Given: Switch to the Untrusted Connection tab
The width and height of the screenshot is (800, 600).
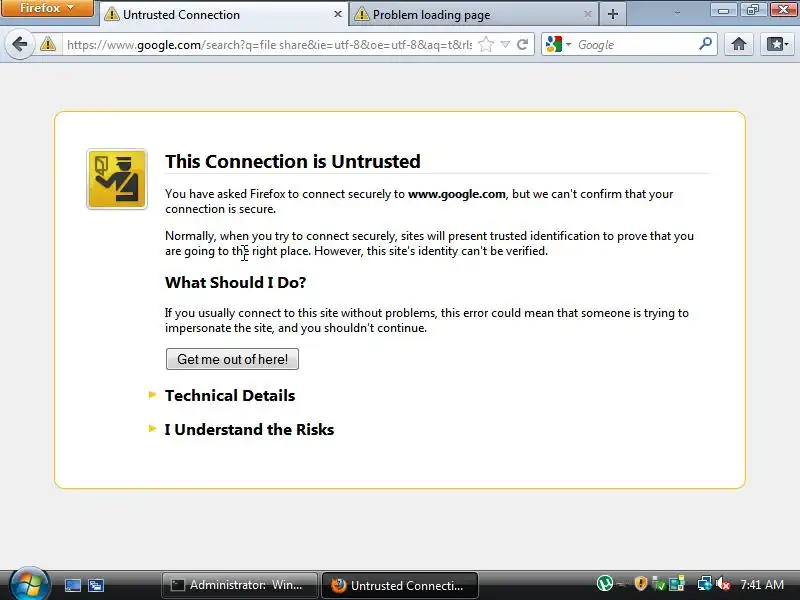Looking at the screenshot, I should coord(223,15).
